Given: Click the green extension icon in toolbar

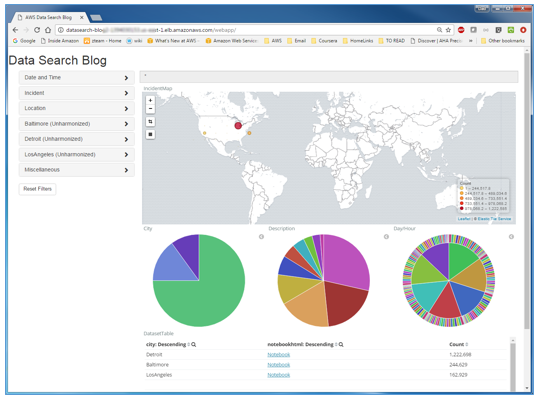Looking at the screenshot, I should (x=511, y=30).
